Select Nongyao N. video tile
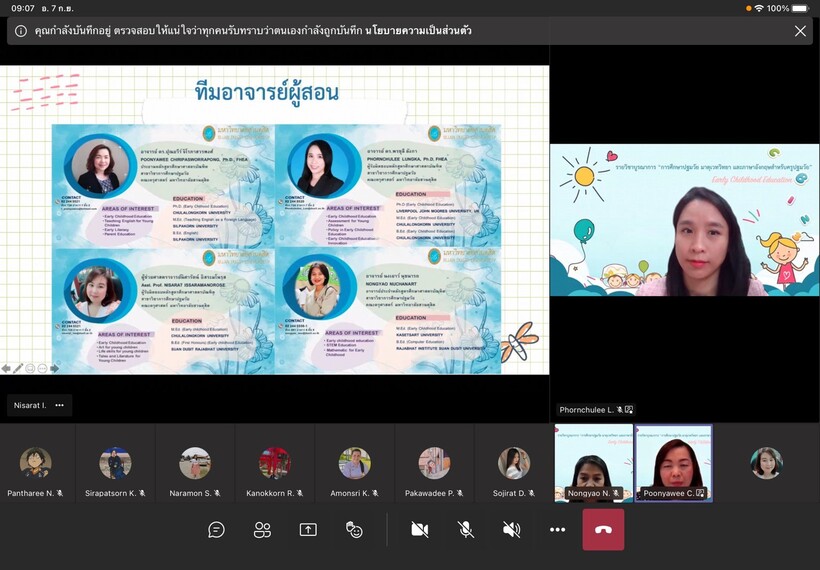Viewport: 820px width, 570px height. pos(594,463)
